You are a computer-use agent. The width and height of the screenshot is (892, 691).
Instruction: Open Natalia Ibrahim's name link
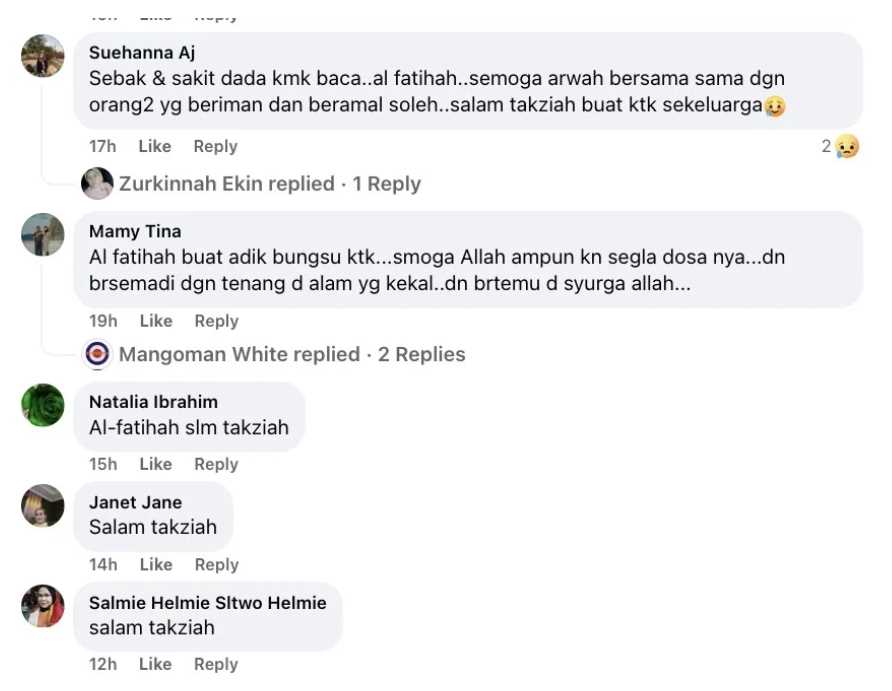click(154, 402)
